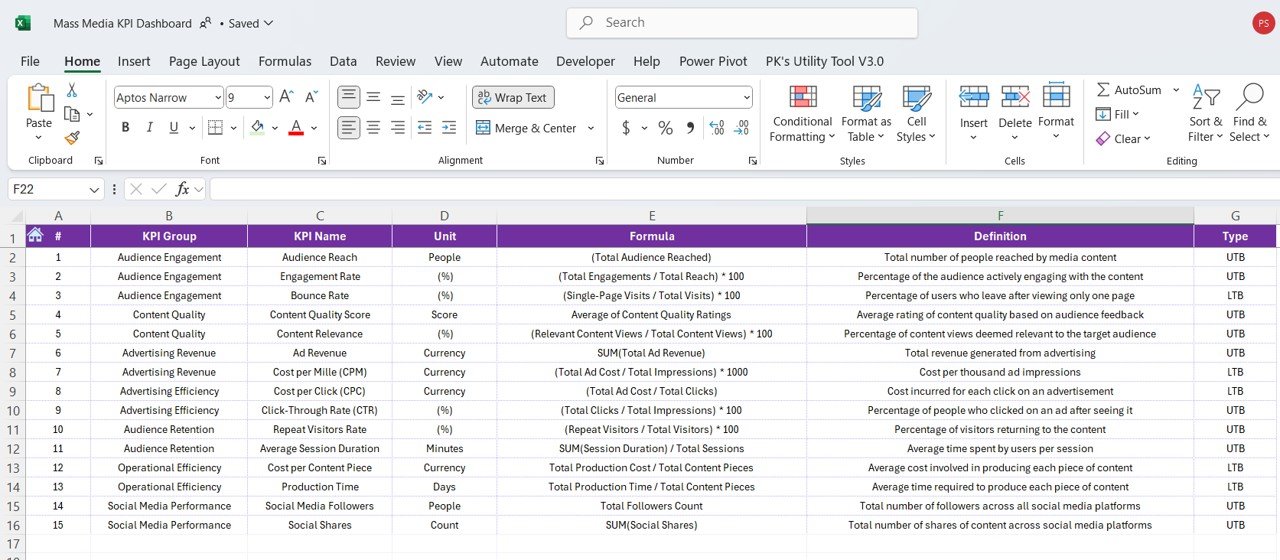Click the Cut scissors icon
1280x560 pixels.
point(72,90)
